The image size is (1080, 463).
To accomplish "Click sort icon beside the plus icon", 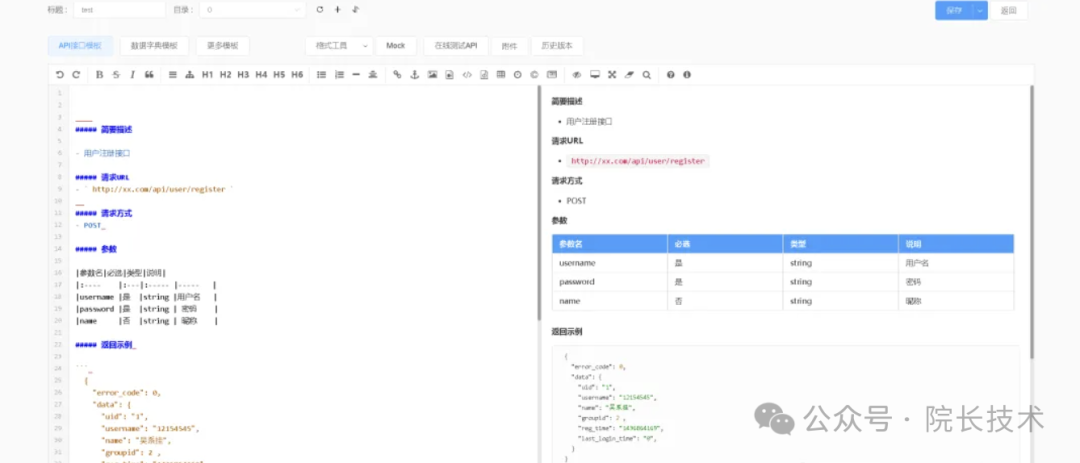I will pos(355,10).
